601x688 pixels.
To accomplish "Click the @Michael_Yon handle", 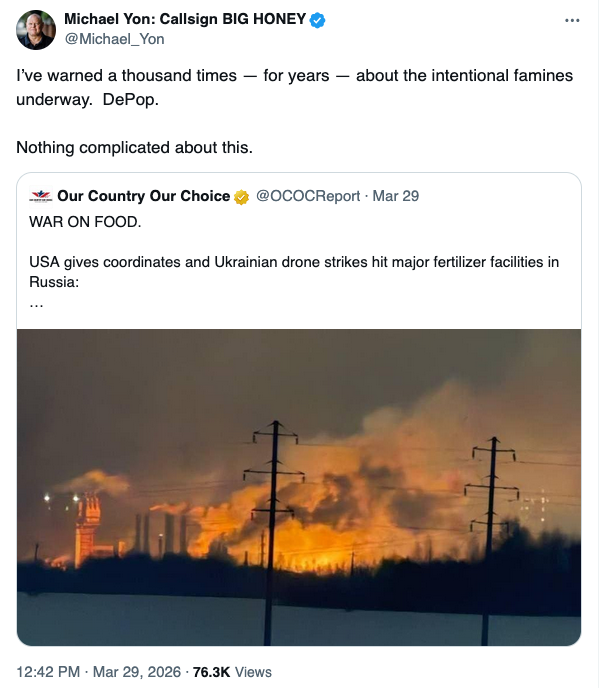I will [x=114, y=39].
